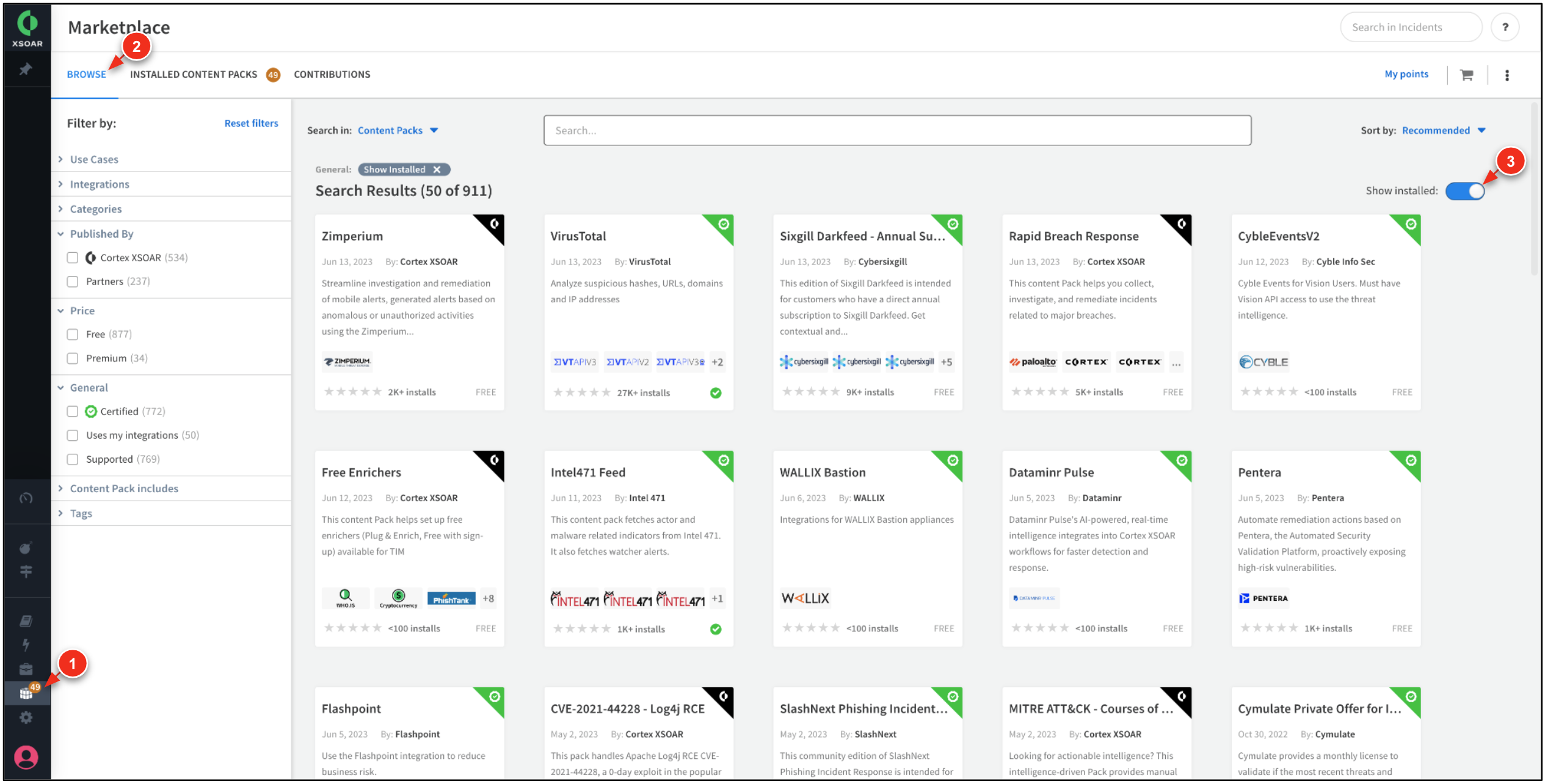Open the Flashpoint content pack title
The width and height of the screenshot is (1545, 784).
pyautogui.click(x=351, y=708)
